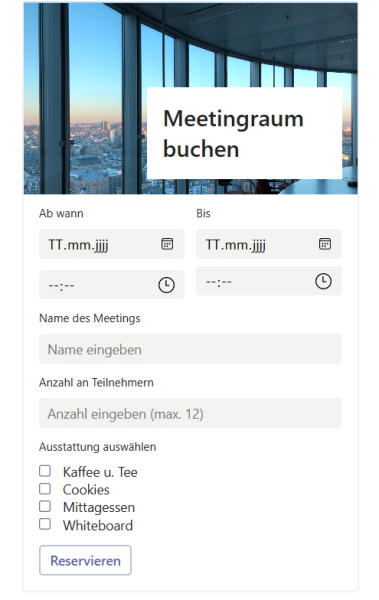Click the Ab wann TT.mm.jjjj date field
This screenshot has height=600, width=379.
click(111, 244)
